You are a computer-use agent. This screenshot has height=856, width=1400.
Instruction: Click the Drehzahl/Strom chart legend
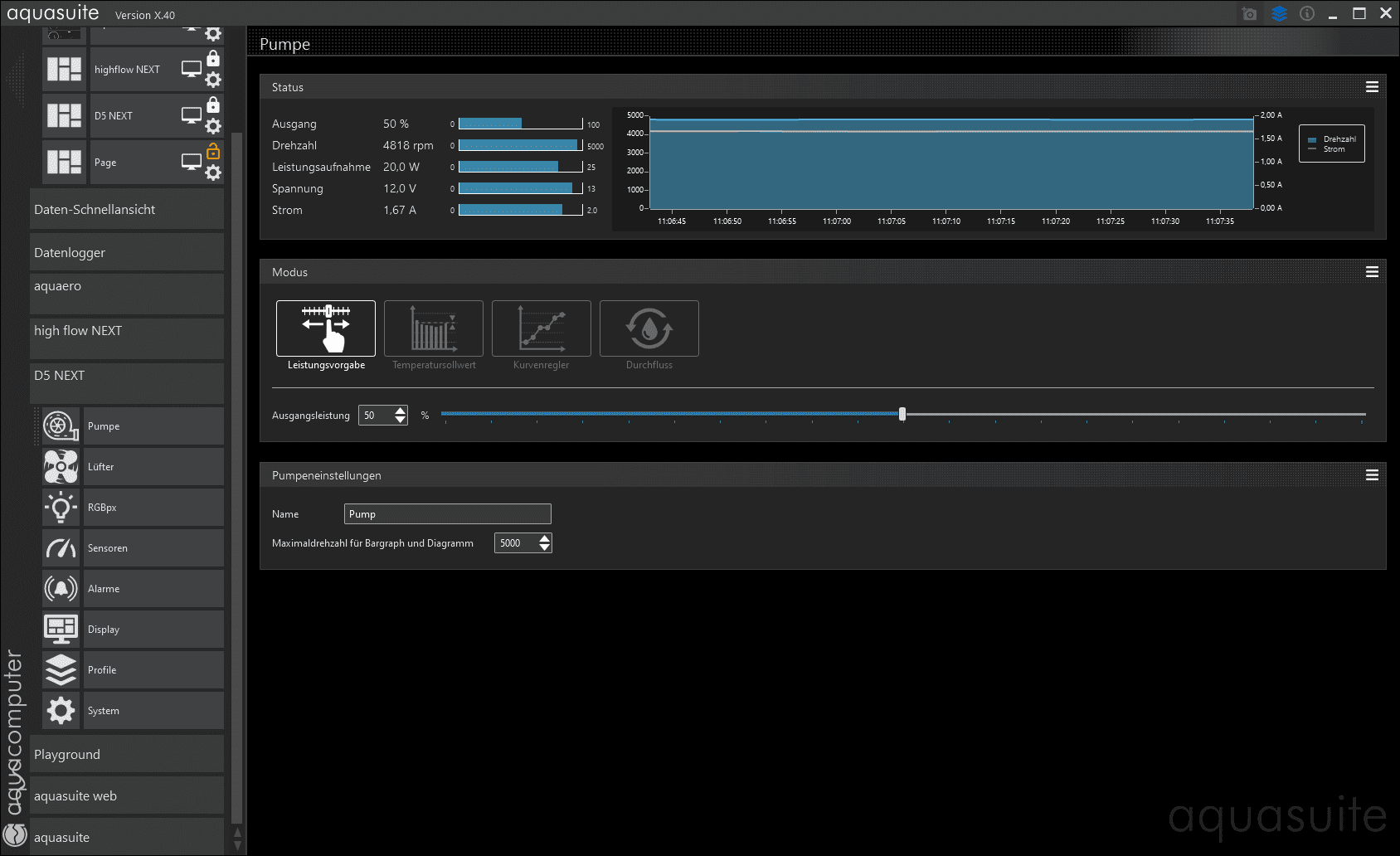pos(1332,143)
